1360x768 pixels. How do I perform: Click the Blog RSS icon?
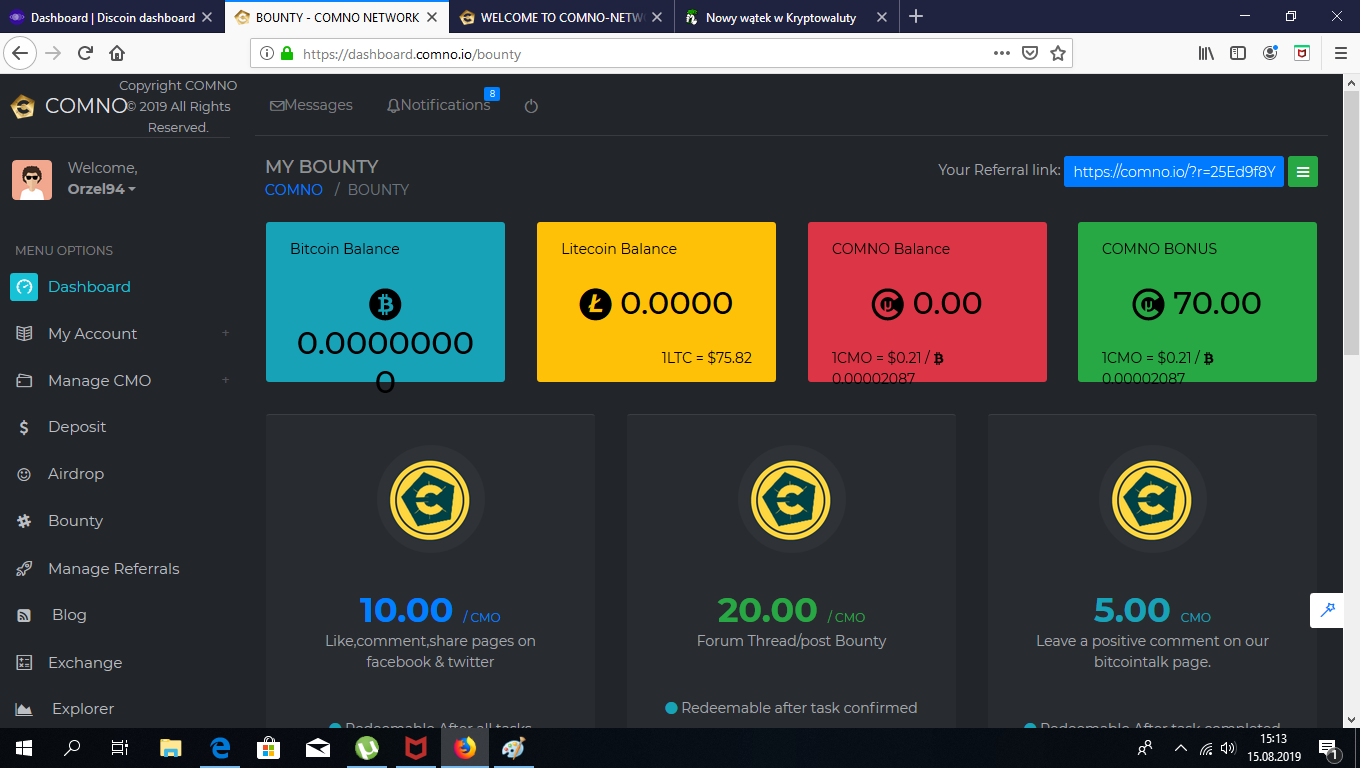(x=24, y=616)
